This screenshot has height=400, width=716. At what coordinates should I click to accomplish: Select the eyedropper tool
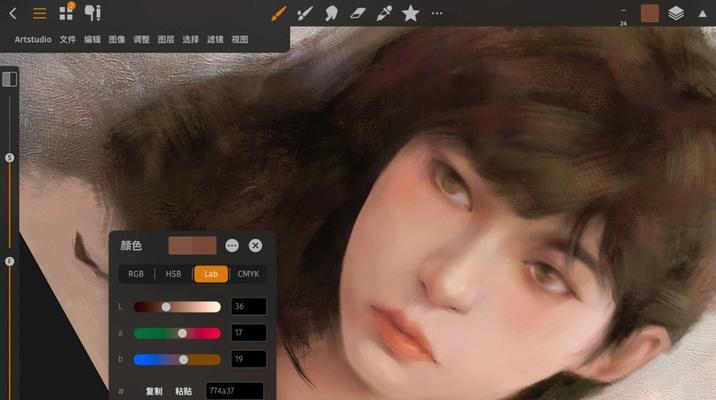click(x=384, y=13)
